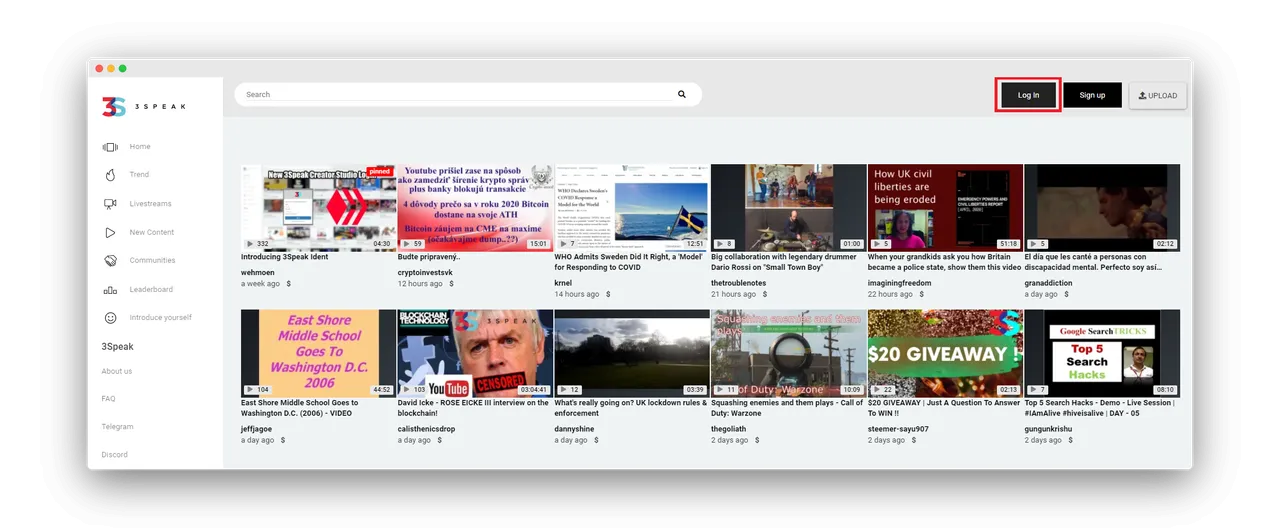Click the Log in button
The image size is (1280, 528).
point(1028,95)
